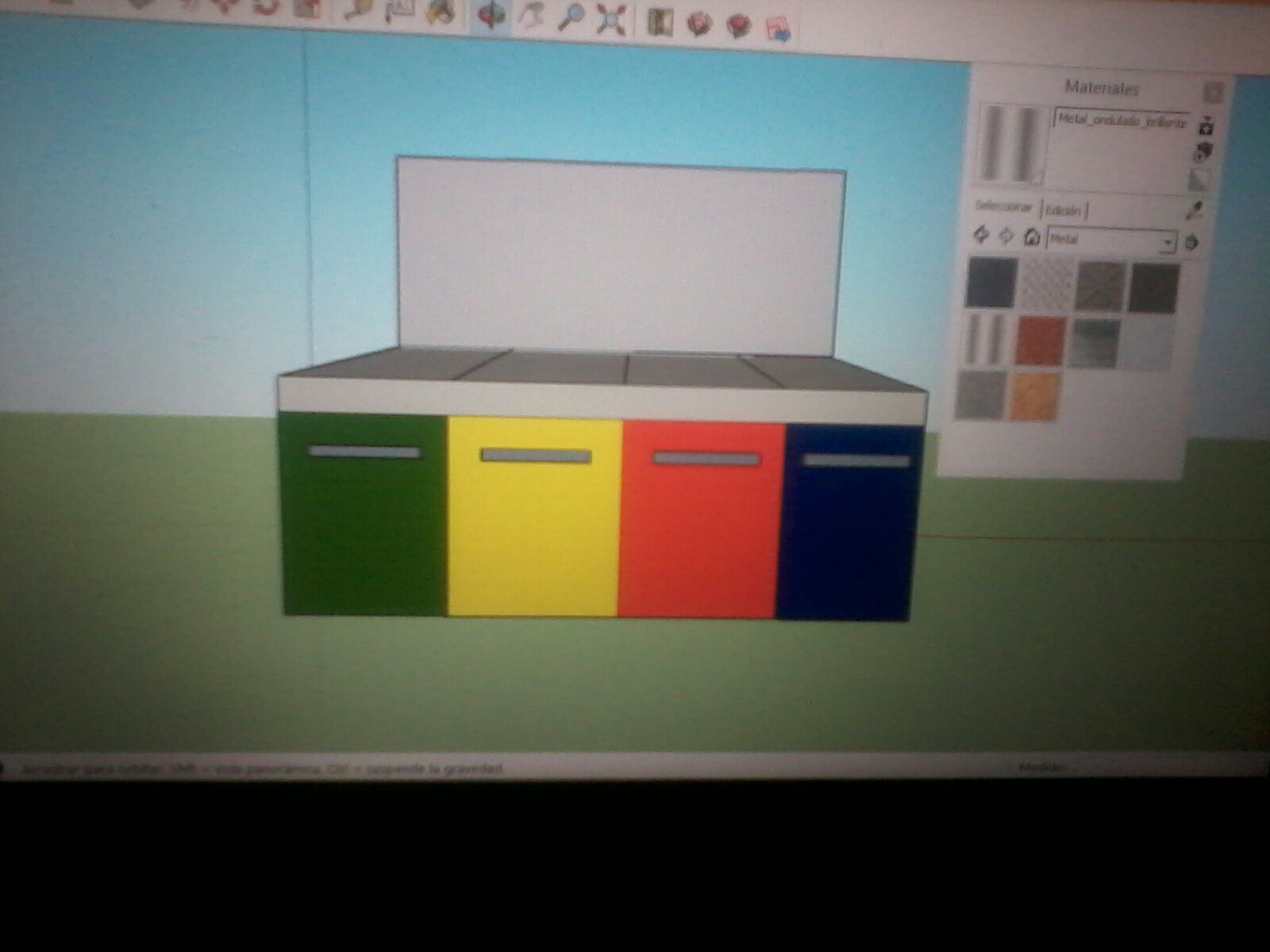Click the handle on the yellow door

coord(537,456)
